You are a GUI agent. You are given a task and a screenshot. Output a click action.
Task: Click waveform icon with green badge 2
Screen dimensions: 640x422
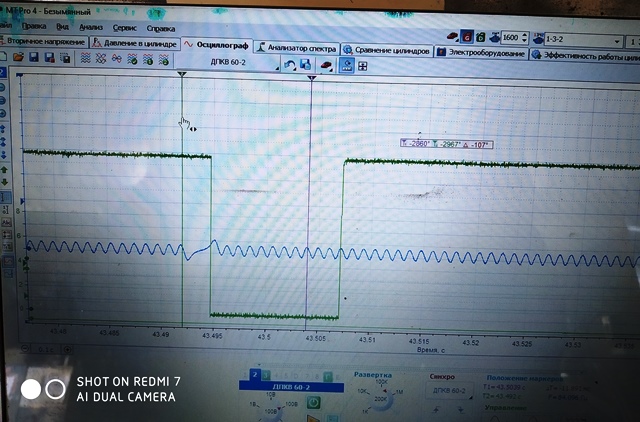pos(164,60)
